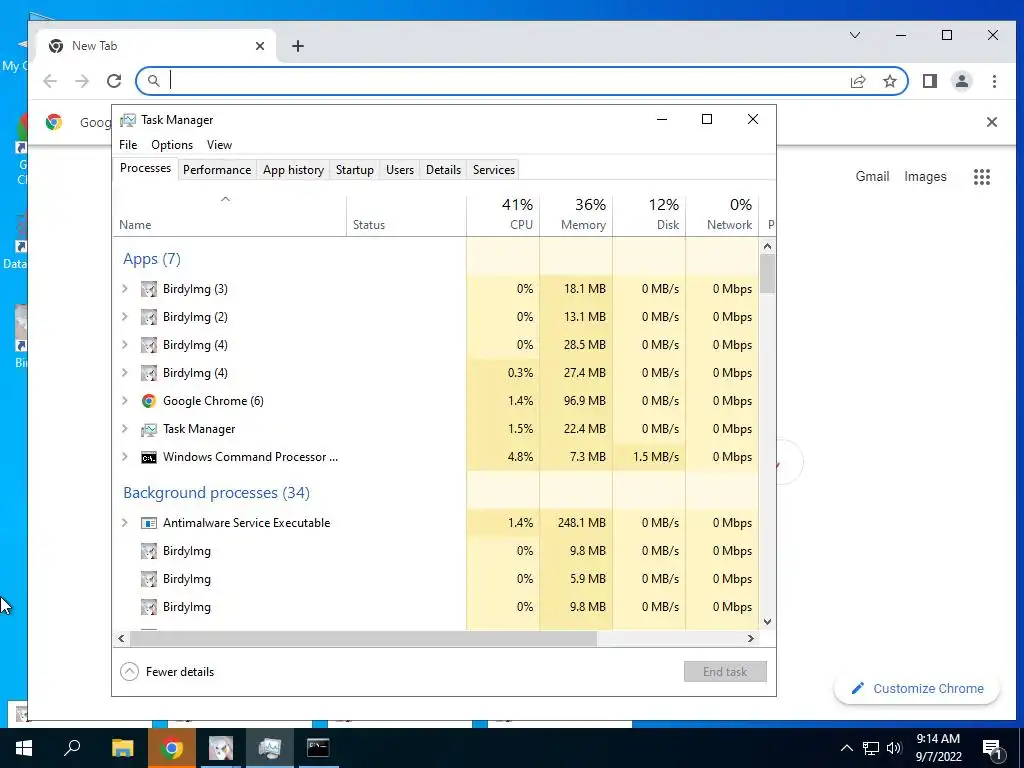1024x768 pixels.
Task: Switch to the Startup tab
Action: coord(355,170)
